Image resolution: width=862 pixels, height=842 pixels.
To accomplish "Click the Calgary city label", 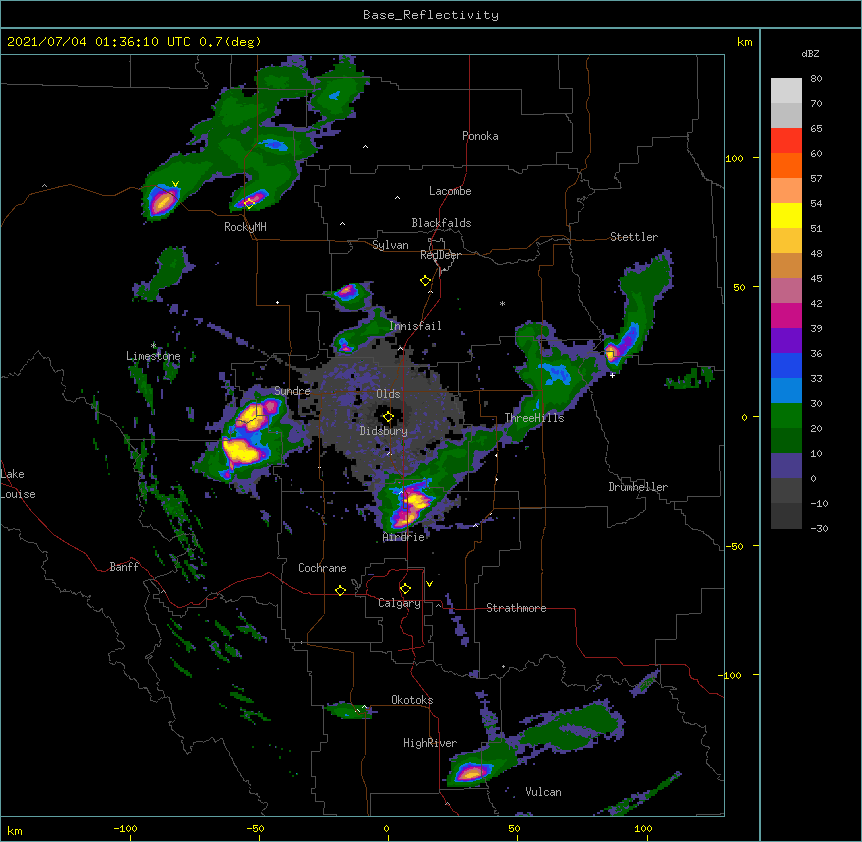I will pos(399,603).
